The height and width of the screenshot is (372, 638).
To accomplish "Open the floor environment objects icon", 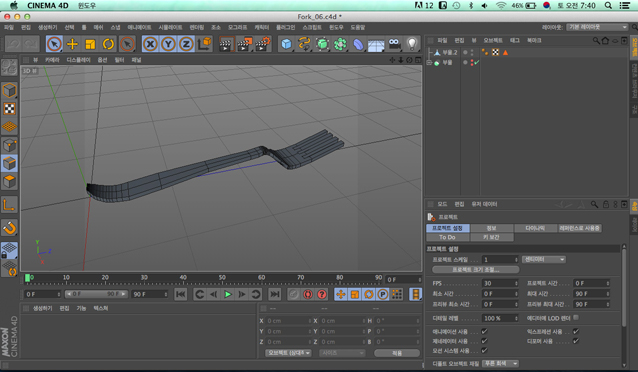I will click(x=376, y=45).
